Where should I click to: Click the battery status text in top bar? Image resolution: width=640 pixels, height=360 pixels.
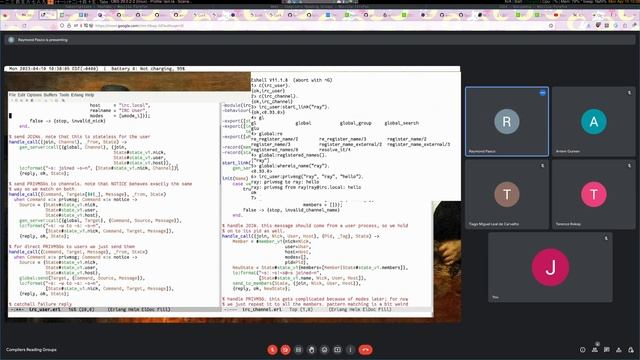click(x=148, y=69)
